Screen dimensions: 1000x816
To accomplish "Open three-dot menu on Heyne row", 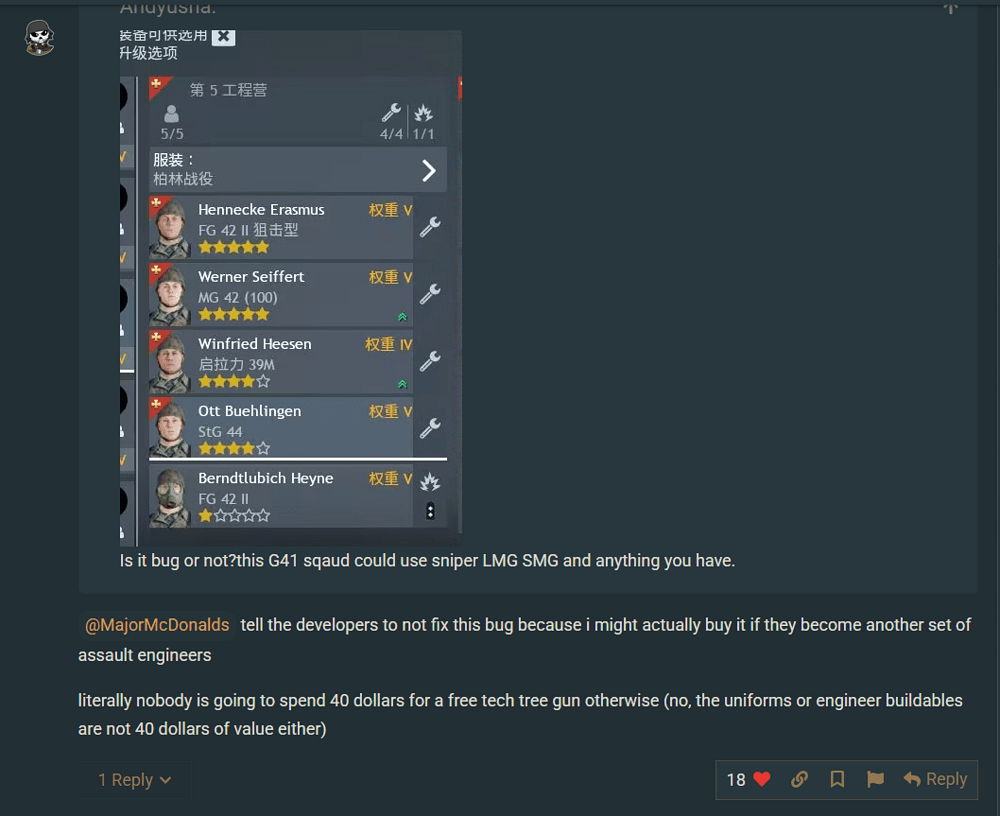I will click(x=430, y=511).
